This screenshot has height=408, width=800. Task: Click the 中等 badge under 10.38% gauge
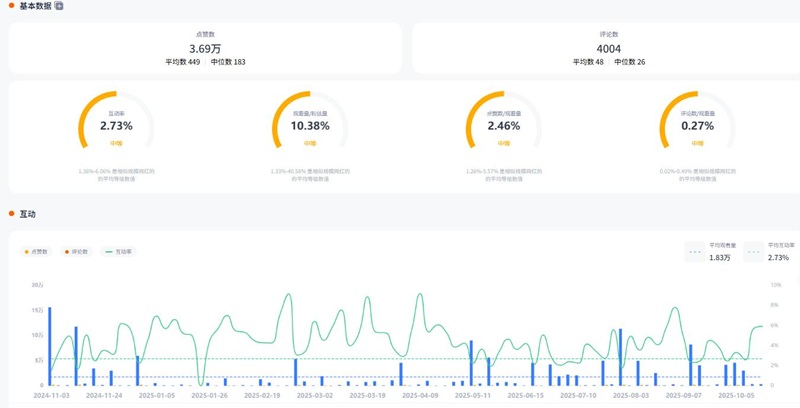310,144
